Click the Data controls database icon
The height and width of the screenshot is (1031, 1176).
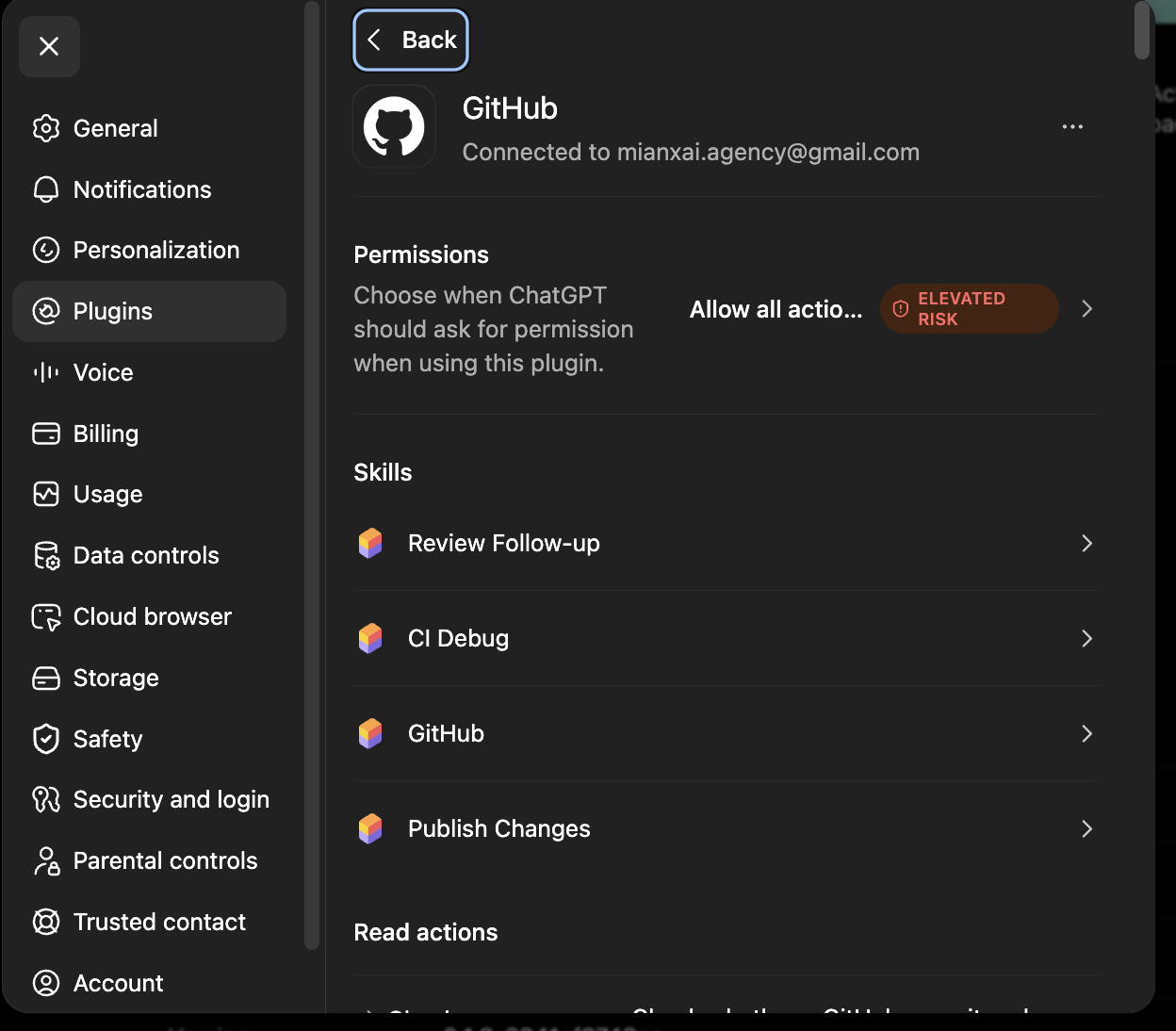tap(46, 555)
